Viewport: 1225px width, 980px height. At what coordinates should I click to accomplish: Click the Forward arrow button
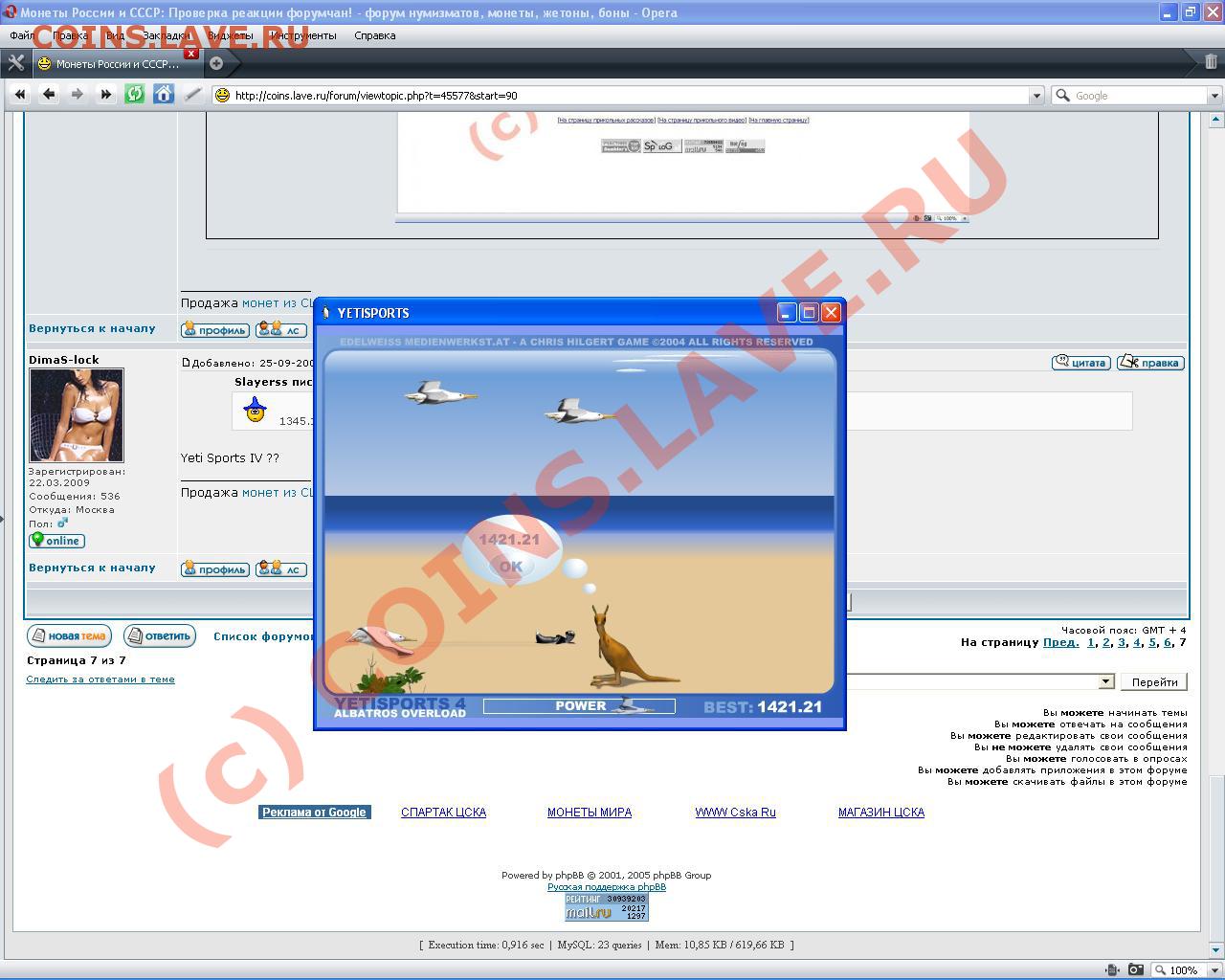click(x=78, y=95)
